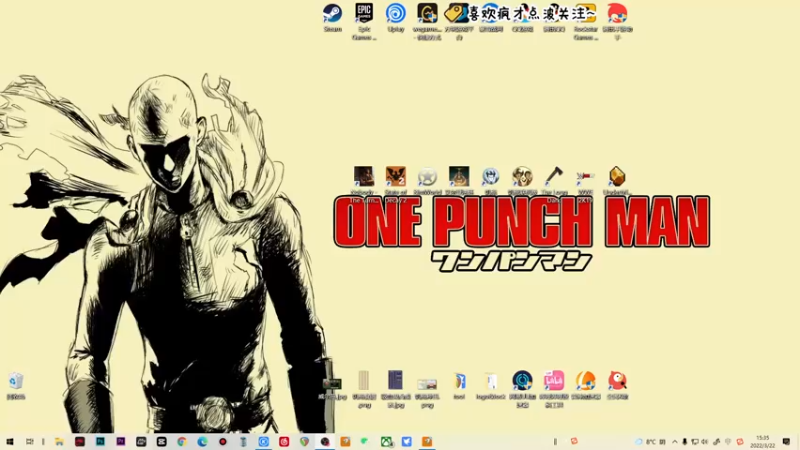The width and height of the screenshot is (800, 450).
Task: Open Photoshop from the taskbar
Action: [x=100, y=441]
